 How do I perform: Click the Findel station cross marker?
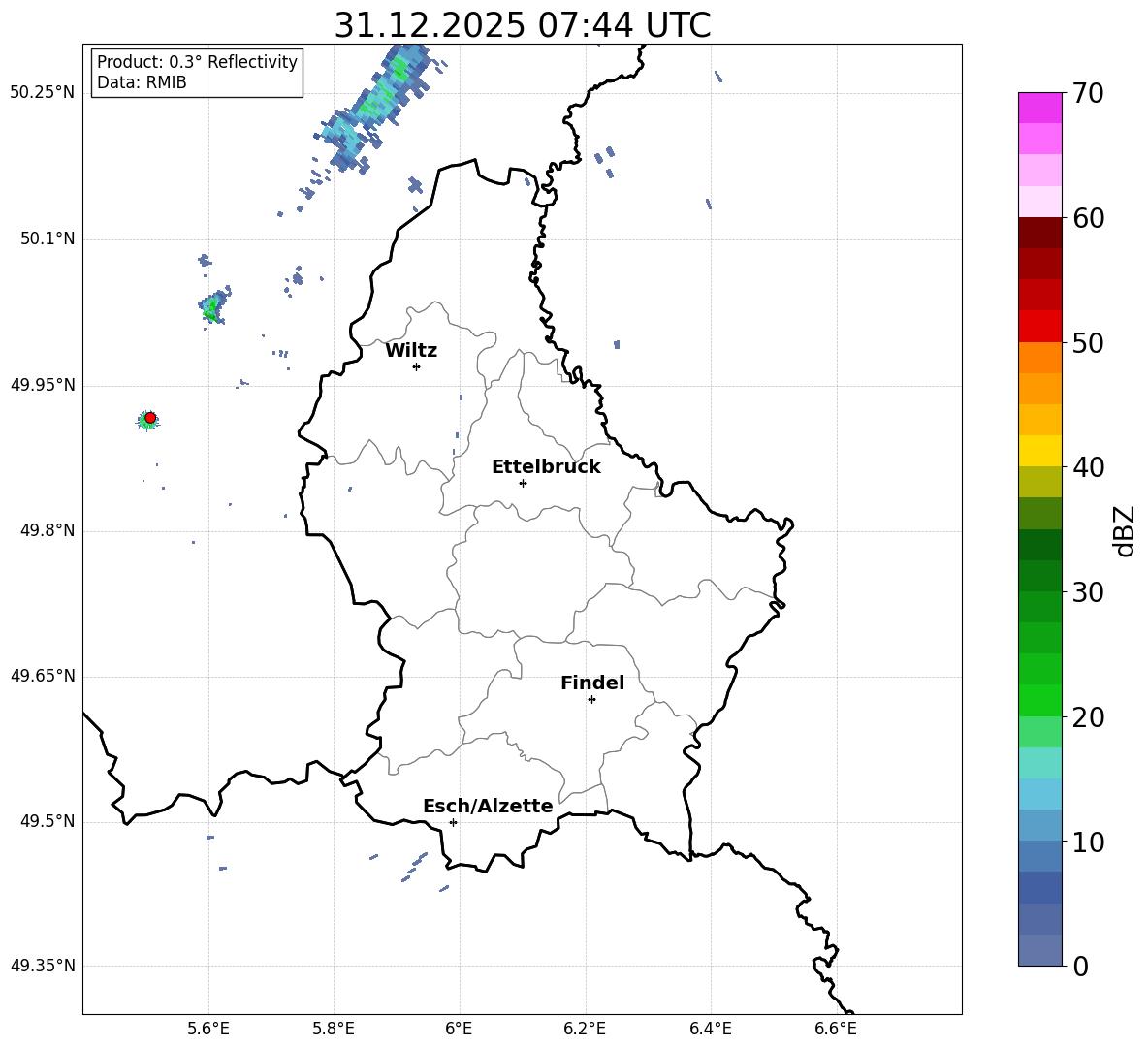click(591, 700)
